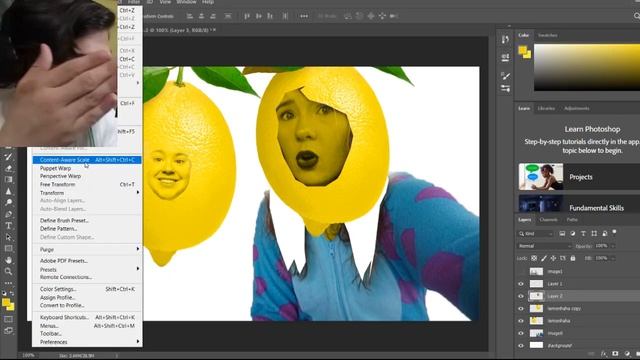640x360 pixels.
Task: Add layer style fx button
Action: pyautogui.click(x=604, y=354)
